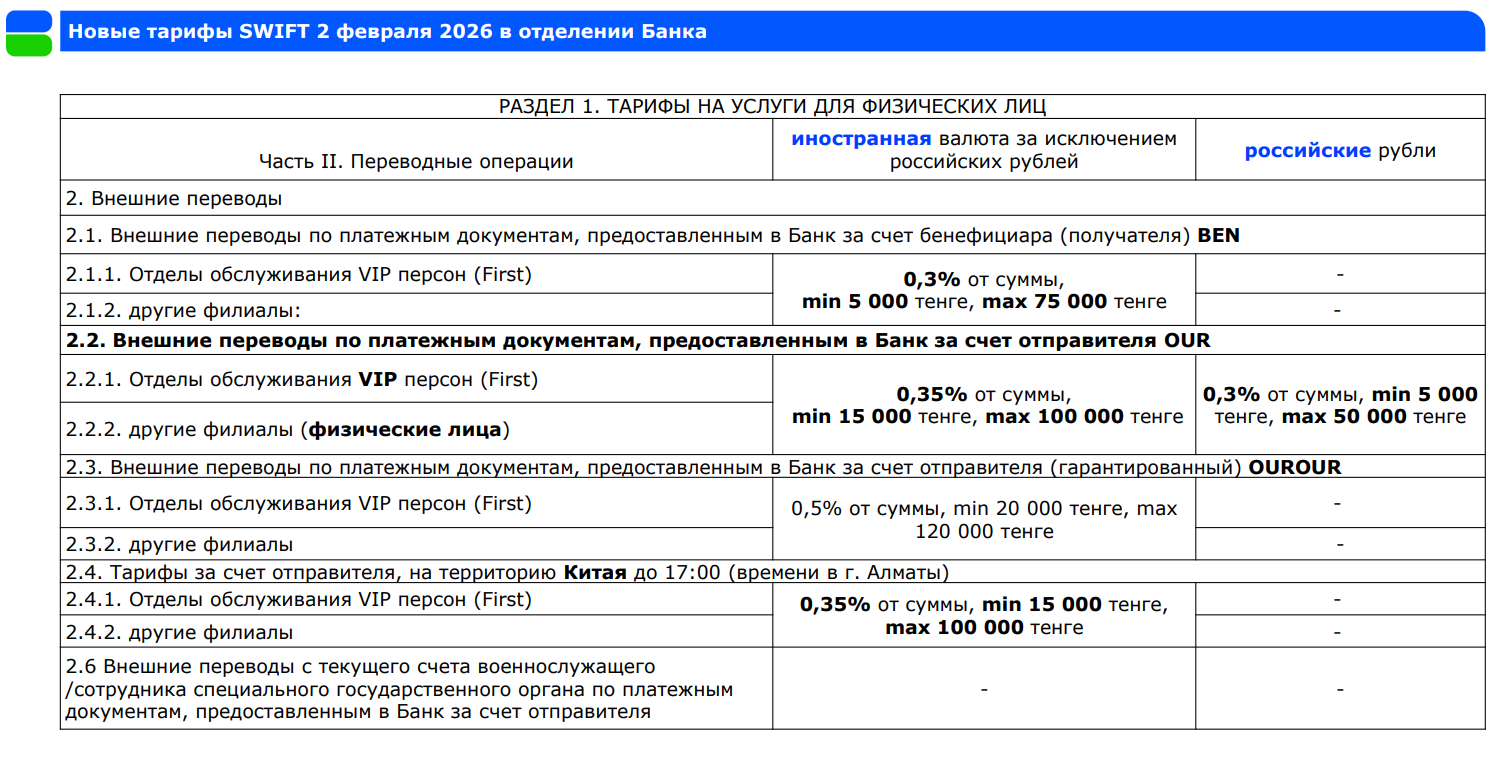Click the section 2.3 OUROUR guaranteed heading
The image size is (1493, 757).
[703, 467]
